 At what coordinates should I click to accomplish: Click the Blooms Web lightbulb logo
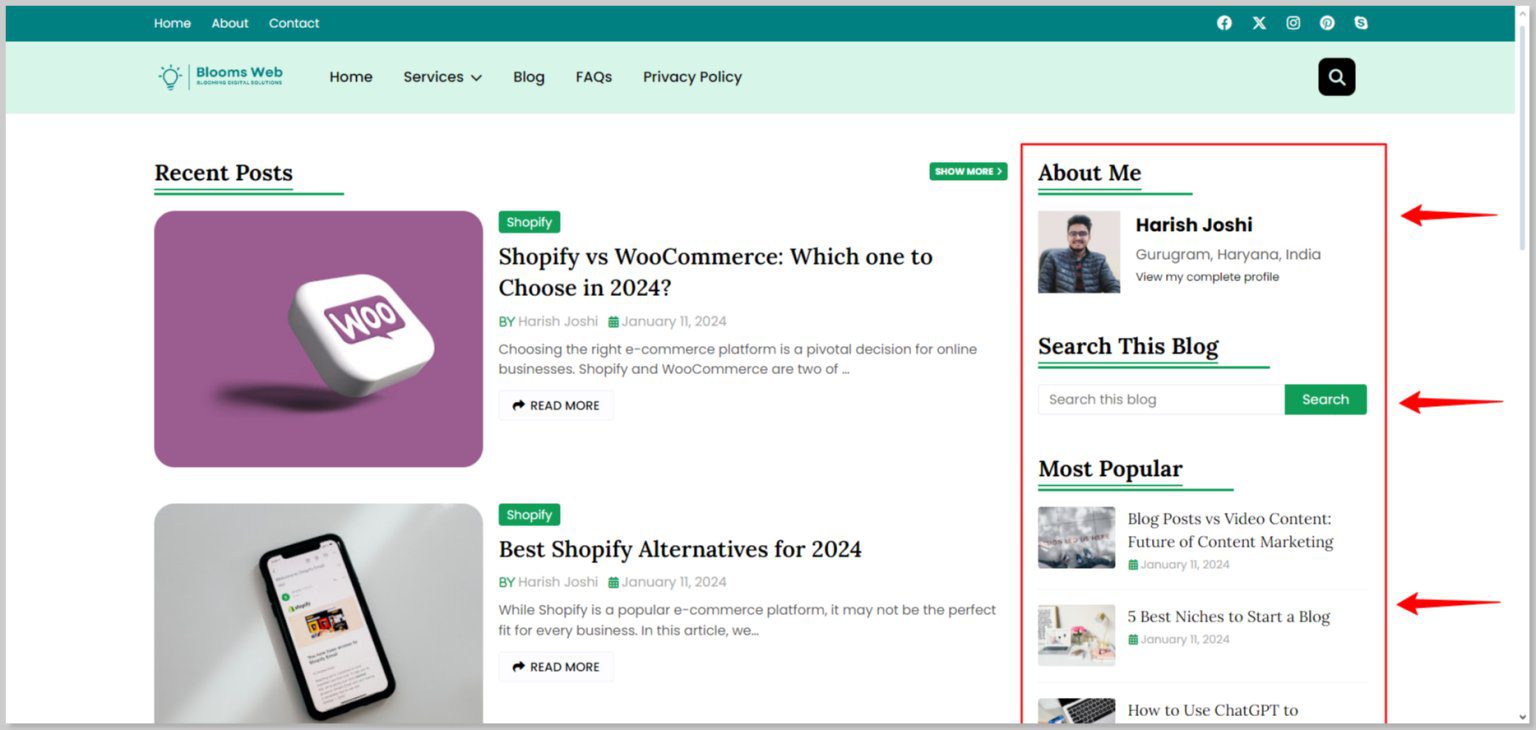tap(168, 76)
